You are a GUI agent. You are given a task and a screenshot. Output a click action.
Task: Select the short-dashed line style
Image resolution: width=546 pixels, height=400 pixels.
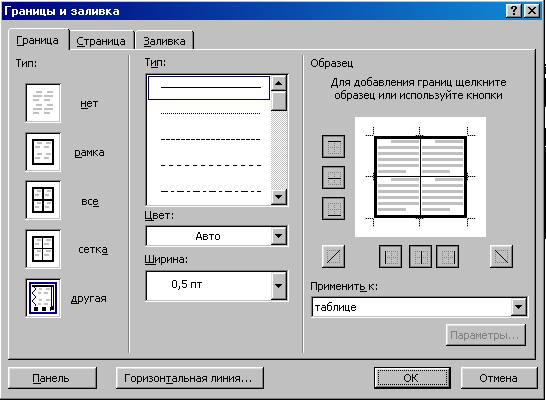pyautogui.click(x=210, y=139)
